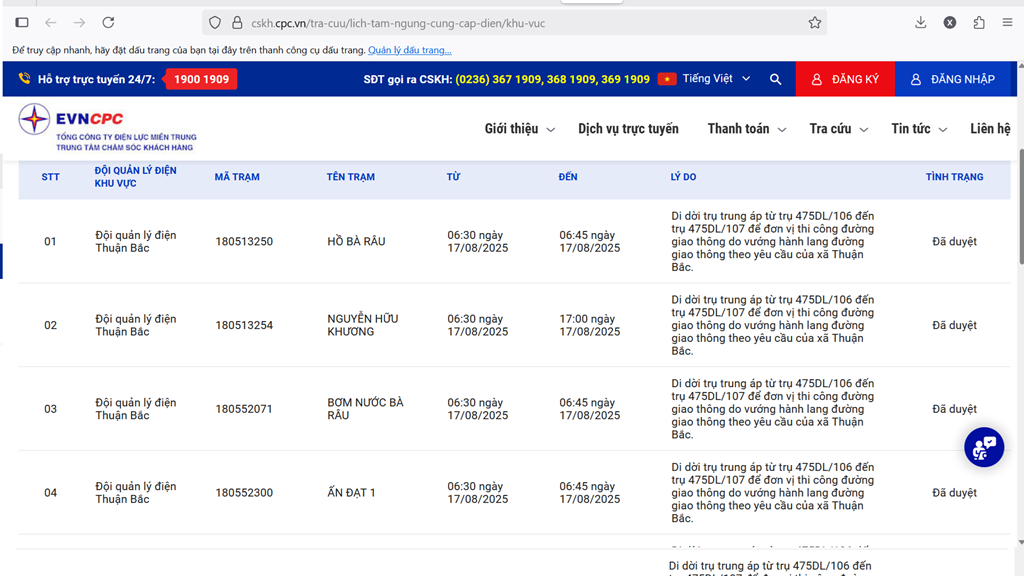Image resolution: width=1024 pixels, height=576 pixels.
Task: Open the Firefox hamburger menu
Action: [1007, 23]
